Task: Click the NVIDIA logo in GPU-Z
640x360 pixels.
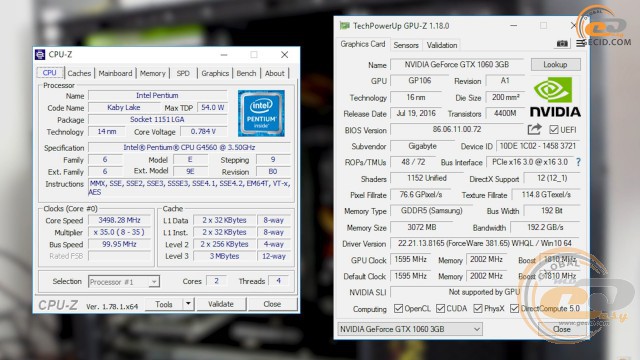Action: click(555, 98)
